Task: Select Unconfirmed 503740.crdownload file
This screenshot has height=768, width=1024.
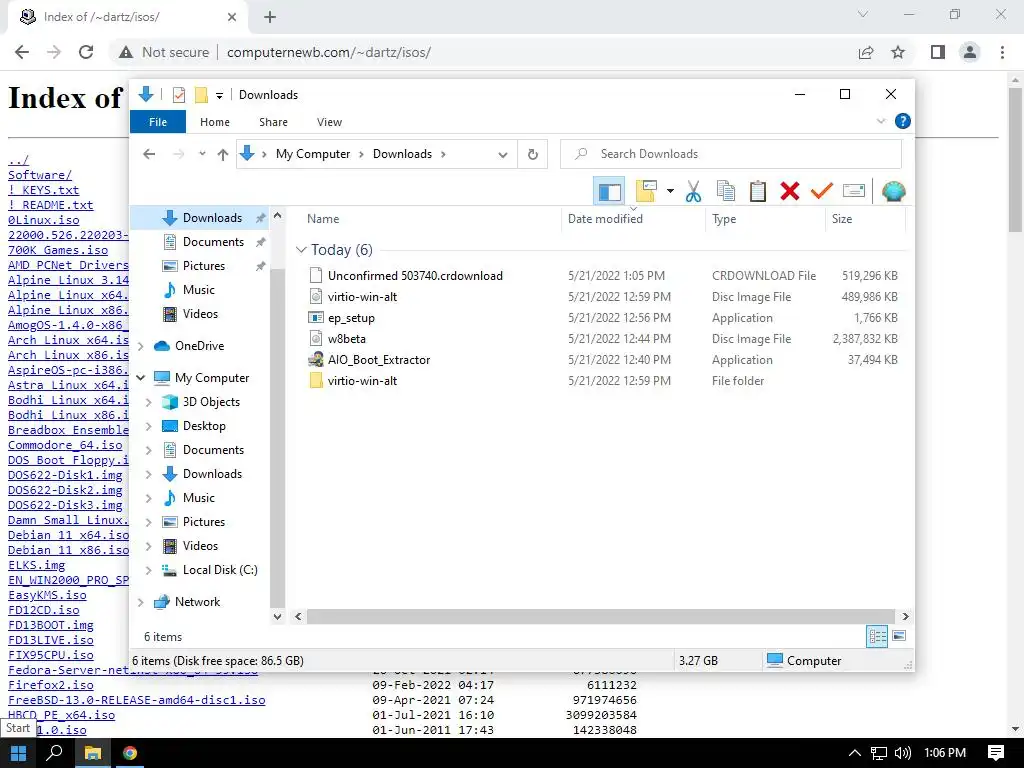Action: tap(415, 276)
